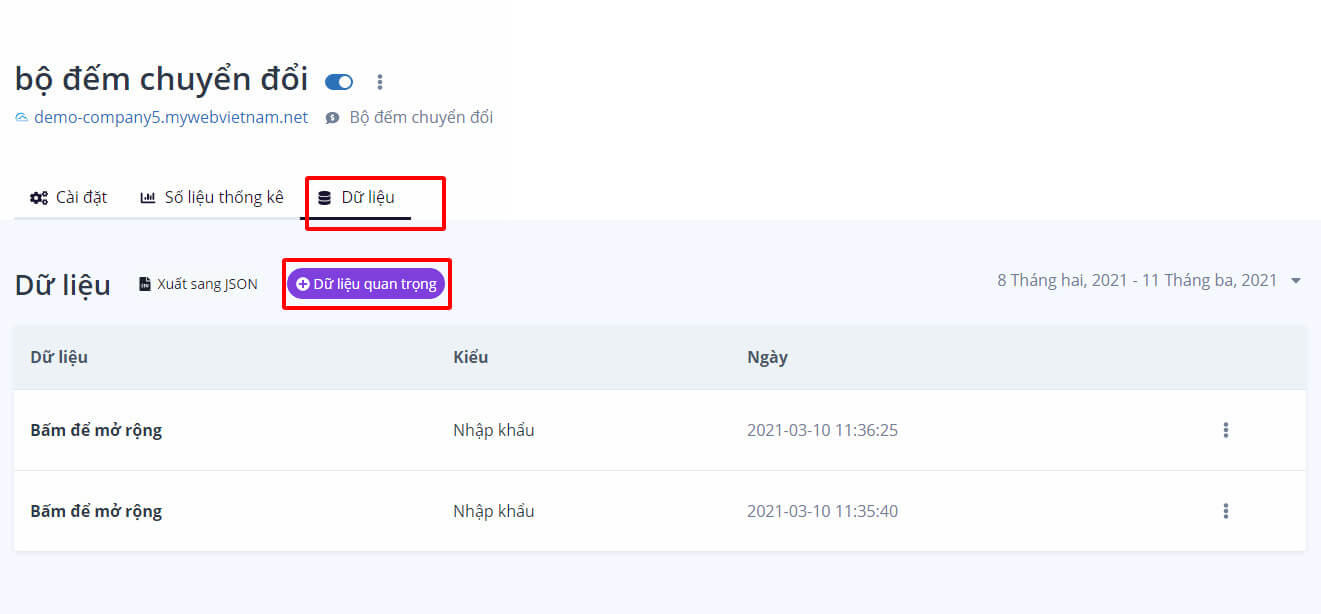Open three-dot menu beside the page title

(x=379, y=82)
